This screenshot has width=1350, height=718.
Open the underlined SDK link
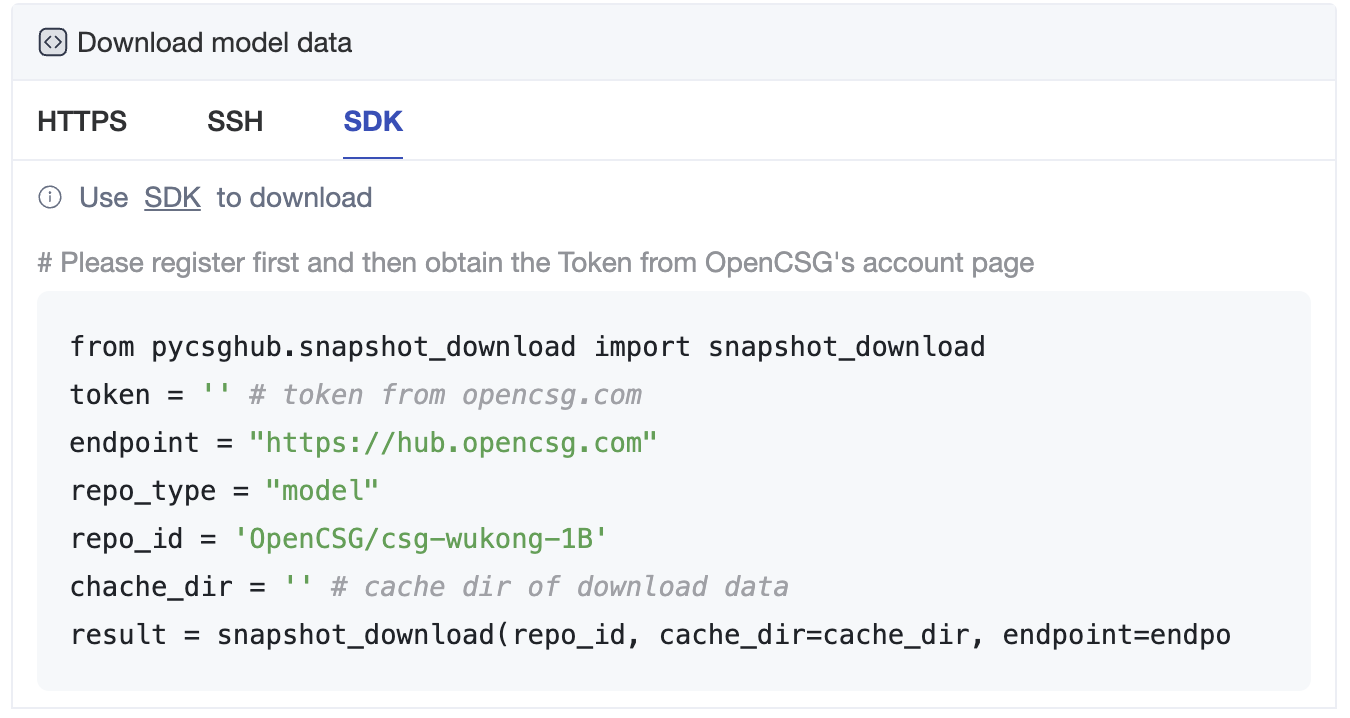172,198
